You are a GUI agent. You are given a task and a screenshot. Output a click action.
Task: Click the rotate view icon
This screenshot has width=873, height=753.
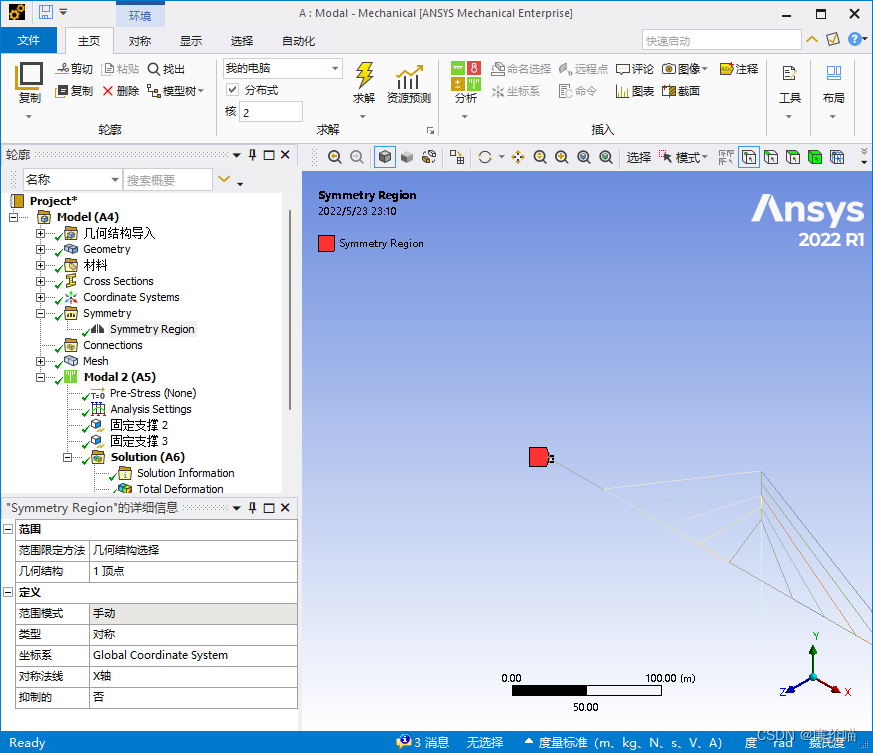485,157
